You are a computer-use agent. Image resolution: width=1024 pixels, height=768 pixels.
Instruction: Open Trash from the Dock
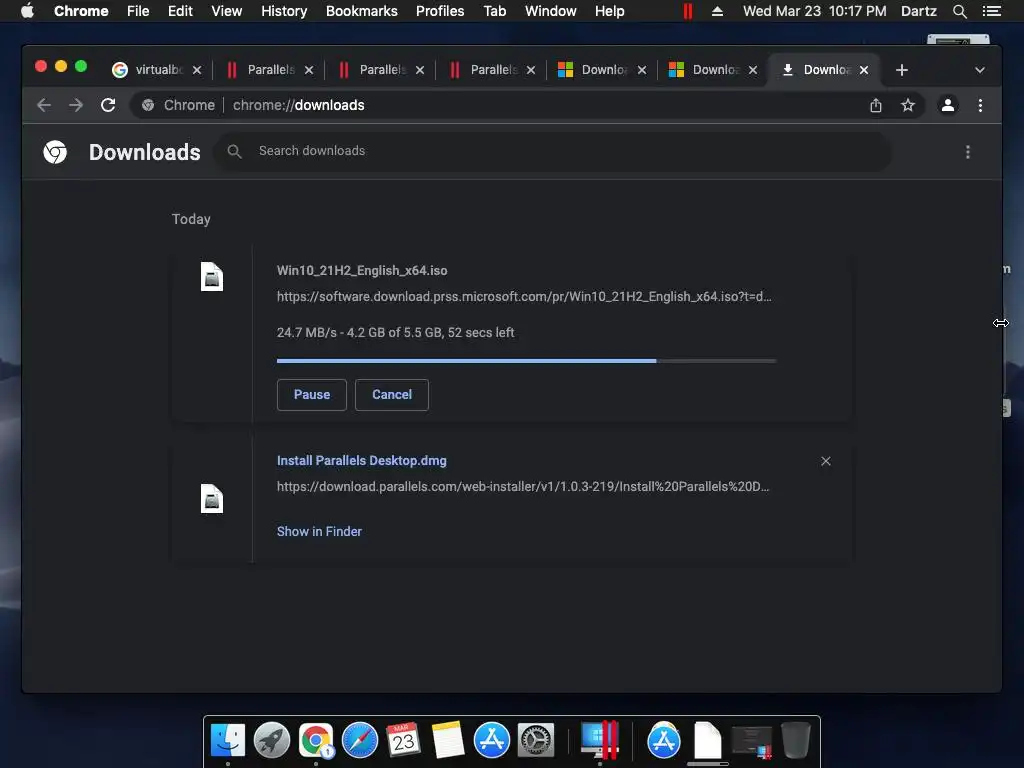tap(795, 741)
